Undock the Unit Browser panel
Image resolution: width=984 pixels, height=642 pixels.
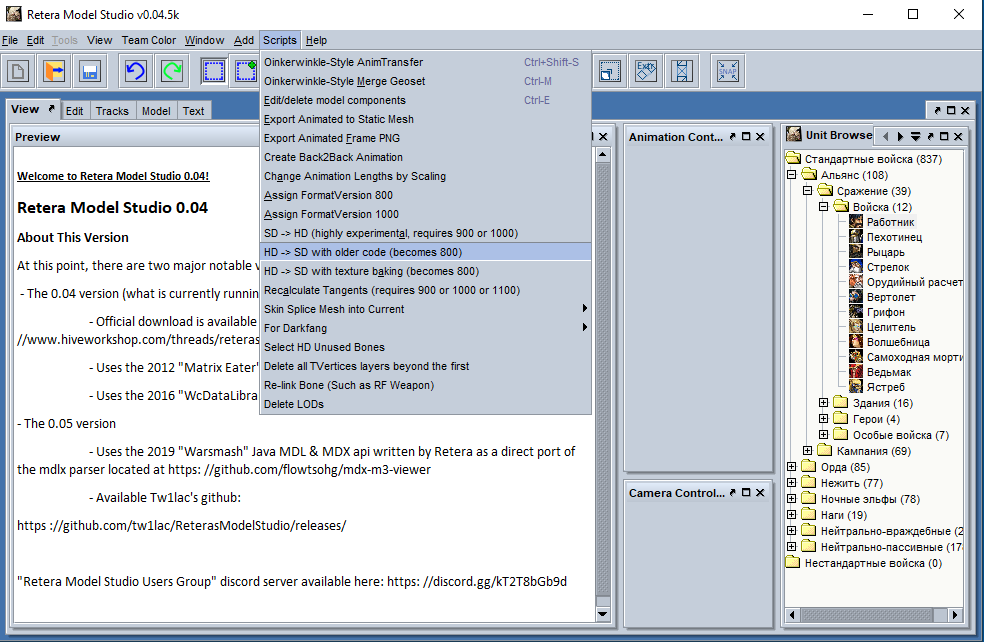click(x=930, y=136)
